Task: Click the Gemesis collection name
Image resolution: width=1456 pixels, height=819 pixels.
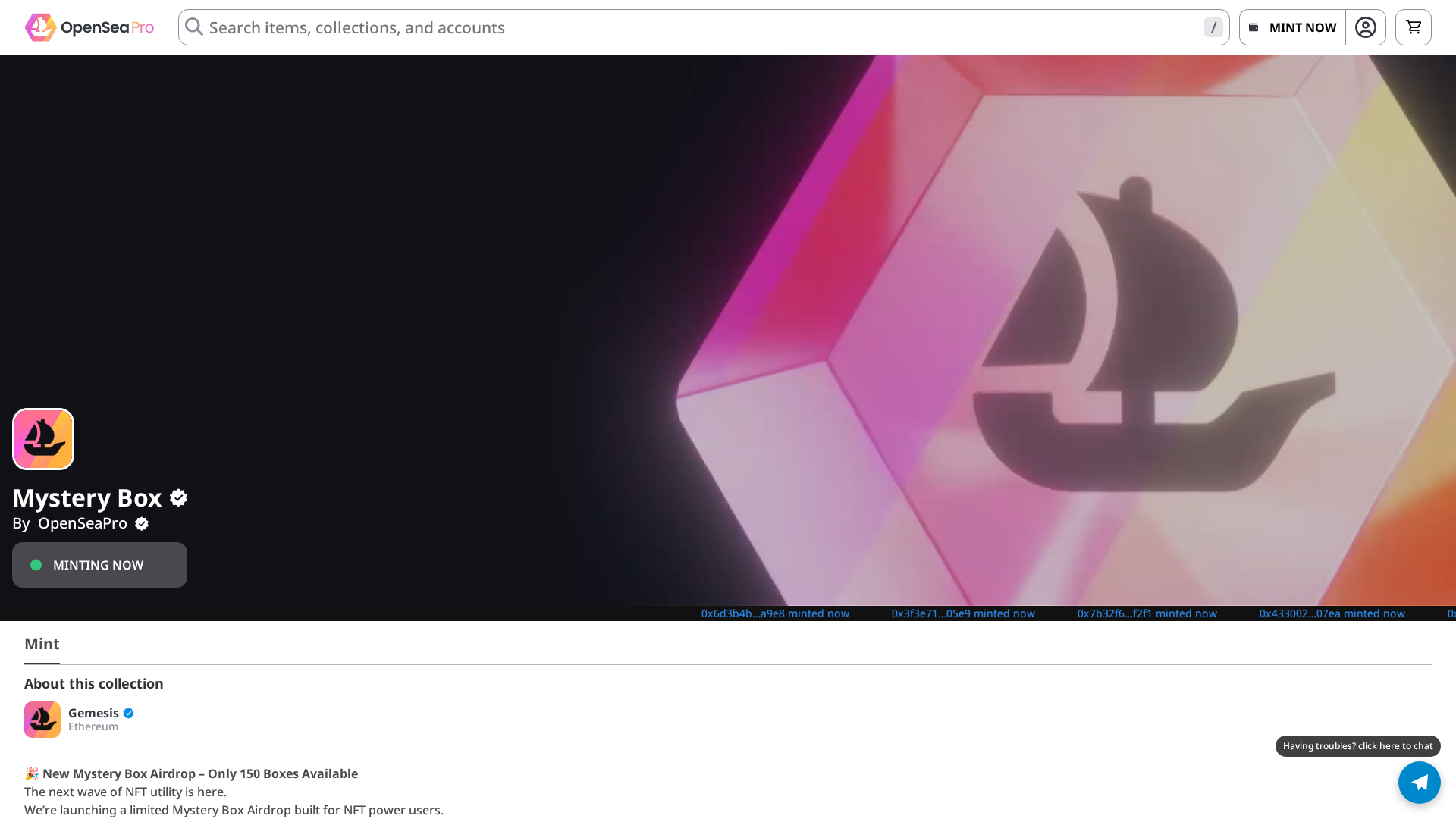Action: point(93,713)
